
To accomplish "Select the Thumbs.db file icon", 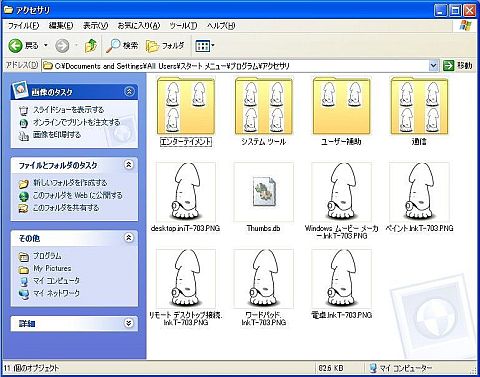I will (x=264, y=192).
